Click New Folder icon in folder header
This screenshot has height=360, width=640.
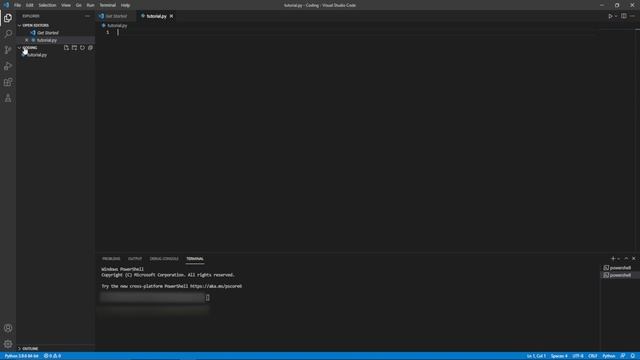coord(74,48)
